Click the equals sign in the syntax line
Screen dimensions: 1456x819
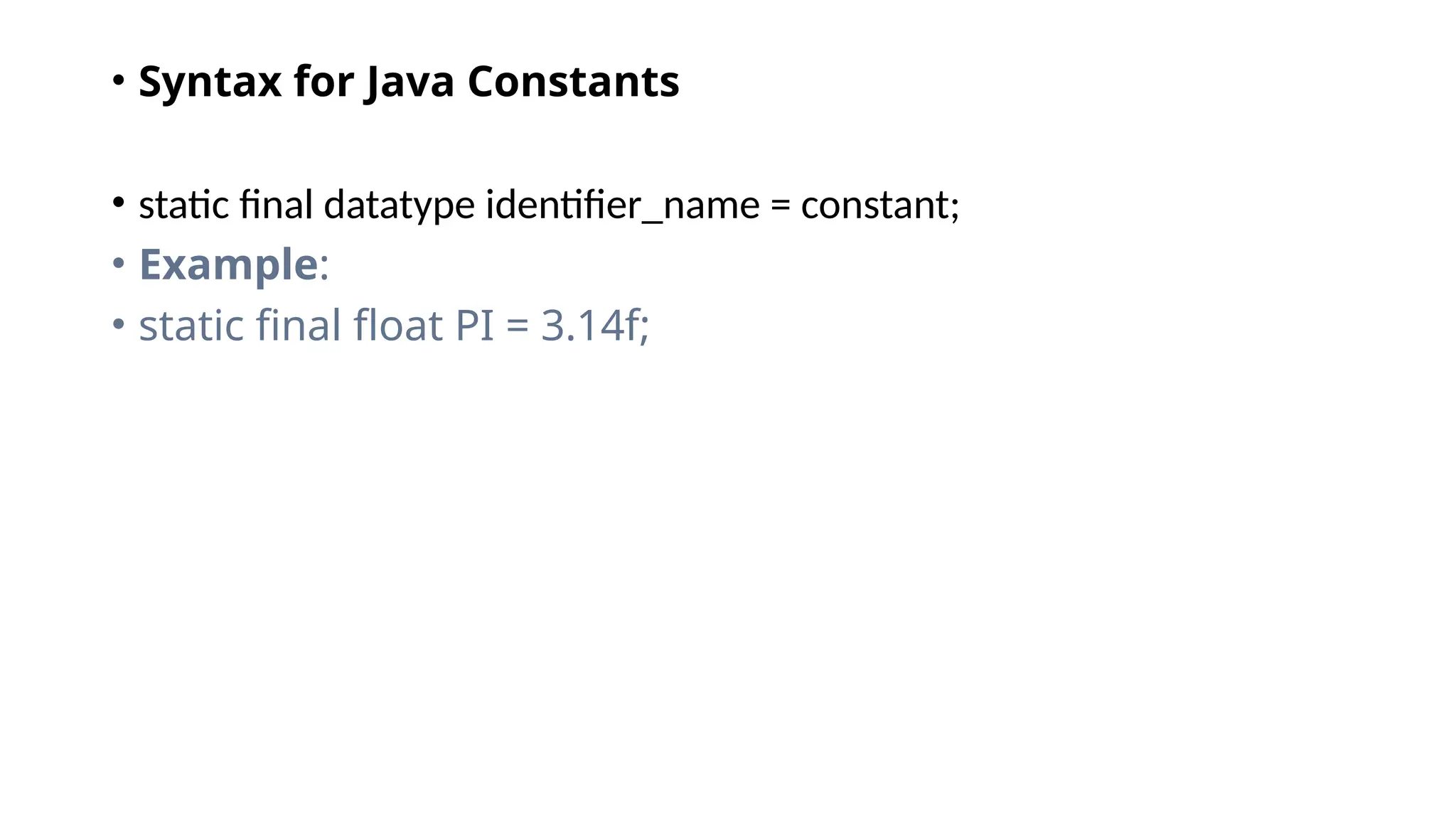(780, 205)
